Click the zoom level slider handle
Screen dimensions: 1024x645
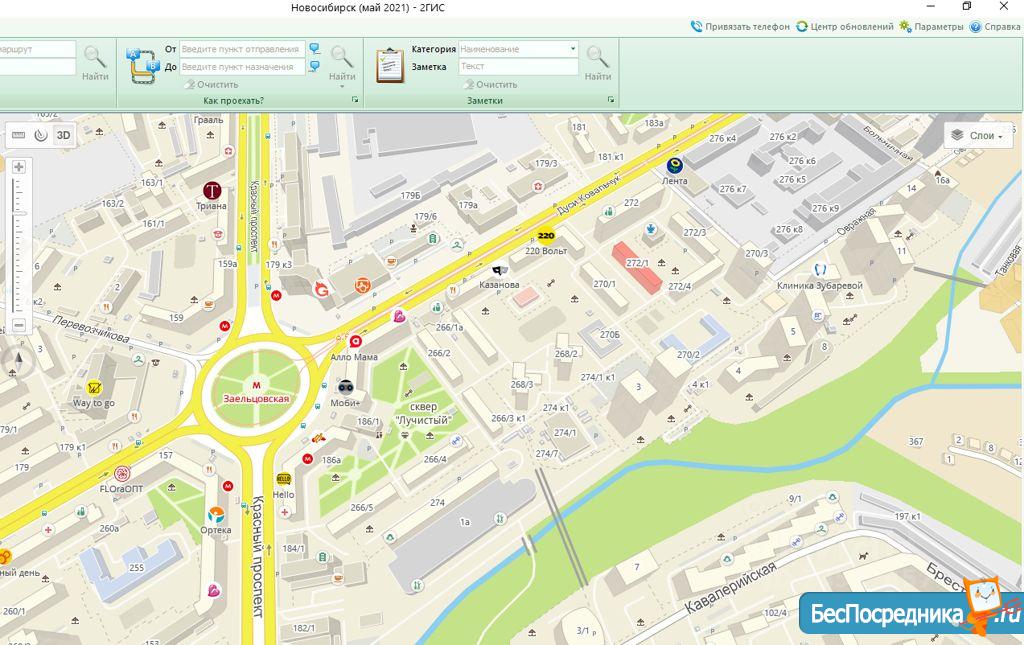tap(18, 214)
